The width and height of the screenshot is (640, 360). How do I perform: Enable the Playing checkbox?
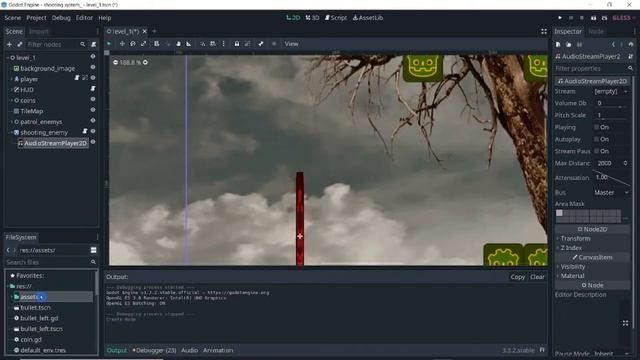tap(596, 127)
